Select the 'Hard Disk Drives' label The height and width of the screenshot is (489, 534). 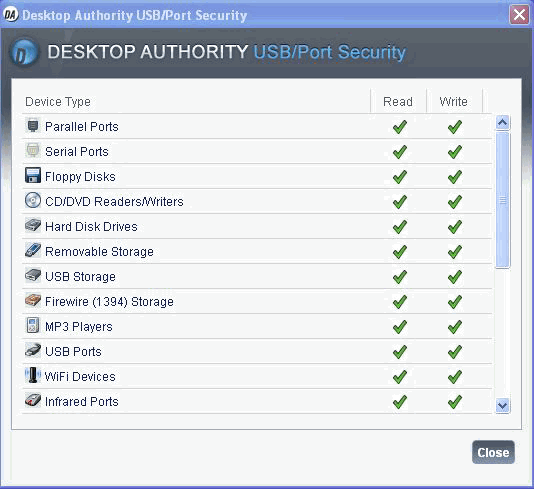pyautogui.click(x=91, y=226)
